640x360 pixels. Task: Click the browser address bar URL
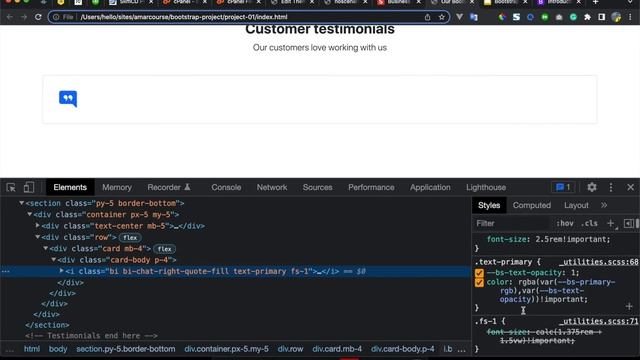[x=184, y=17]
